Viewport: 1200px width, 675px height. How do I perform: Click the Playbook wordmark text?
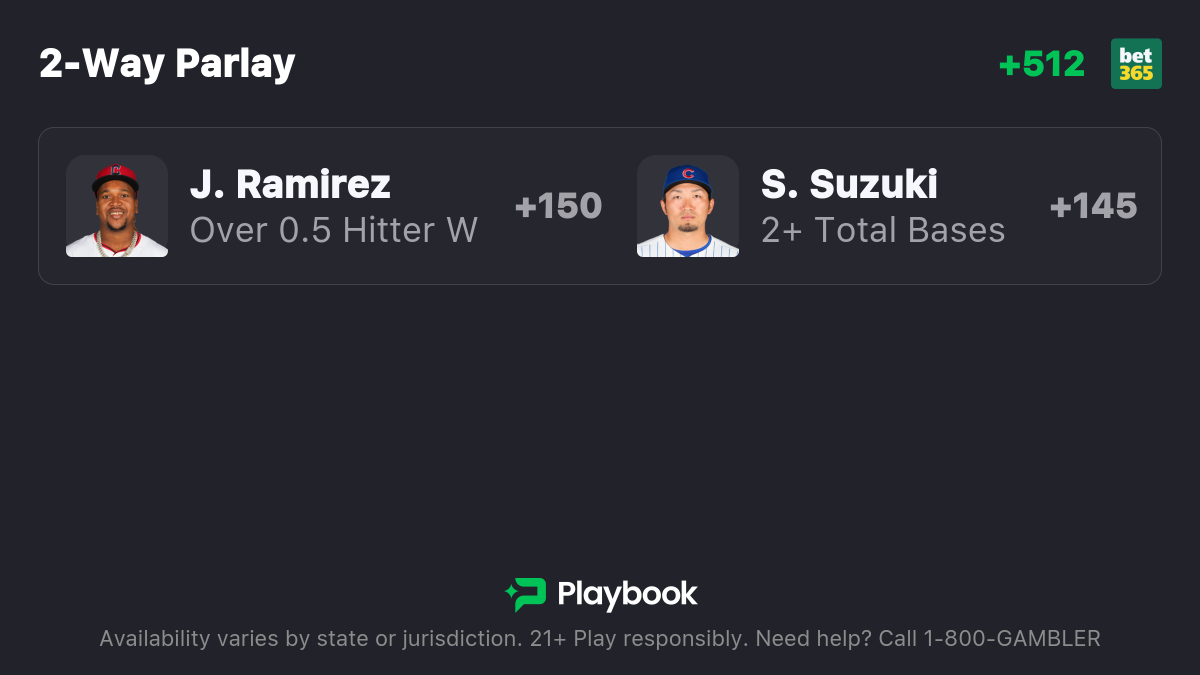click(x=627, y=594)
